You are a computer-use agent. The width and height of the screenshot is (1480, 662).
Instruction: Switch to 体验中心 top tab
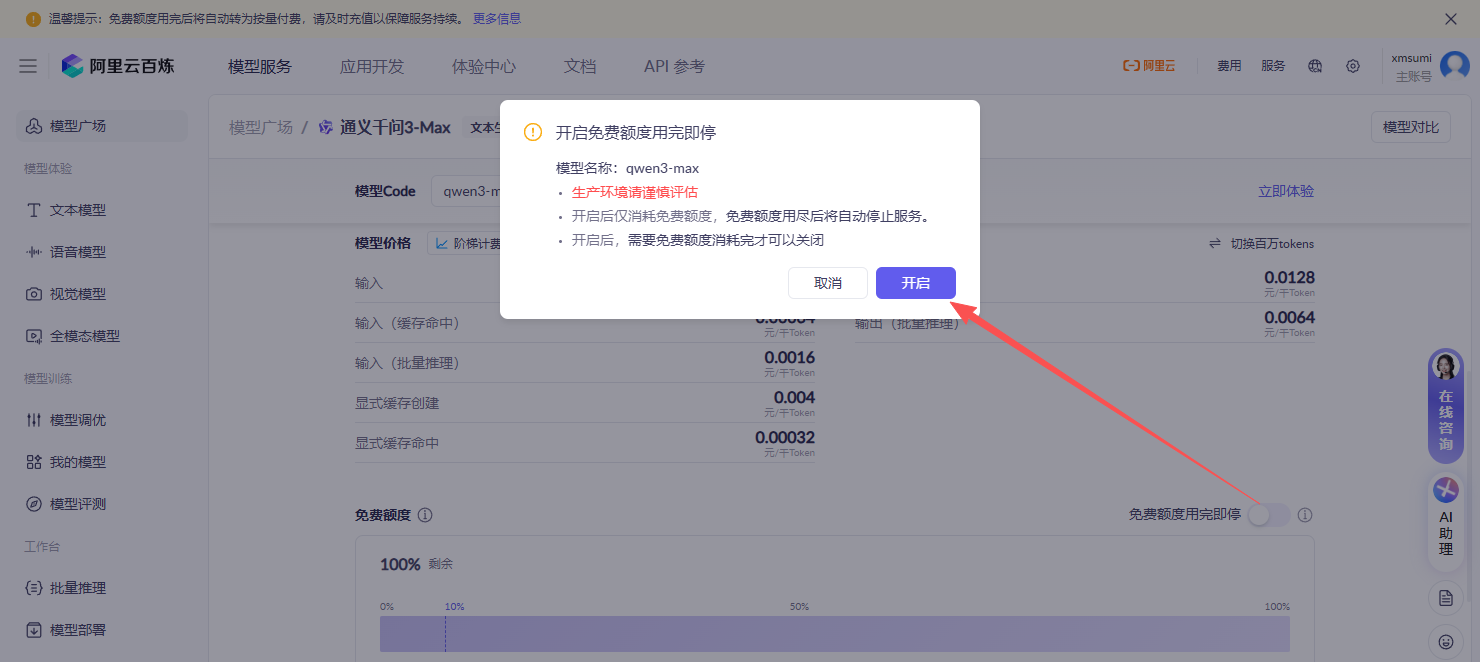click(x=484, y=66)
